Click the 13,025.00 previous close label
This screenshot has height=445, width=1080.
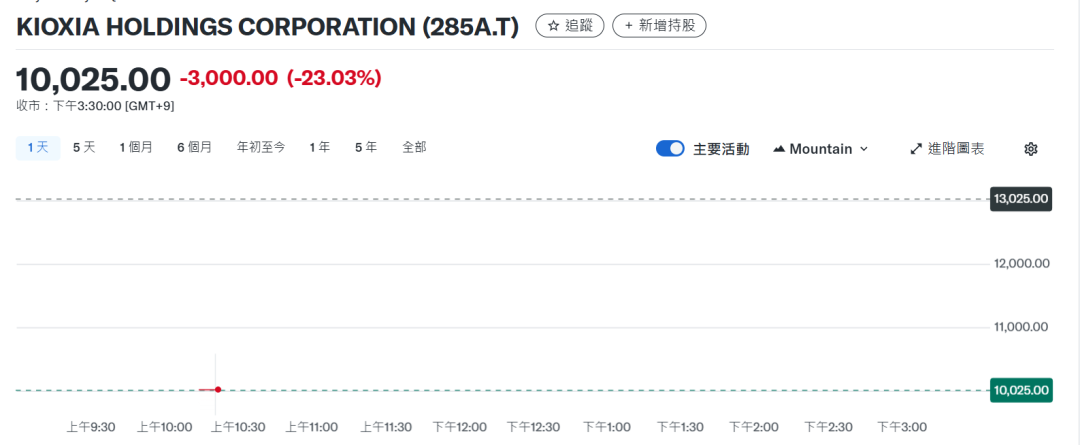click(1021, 199)
